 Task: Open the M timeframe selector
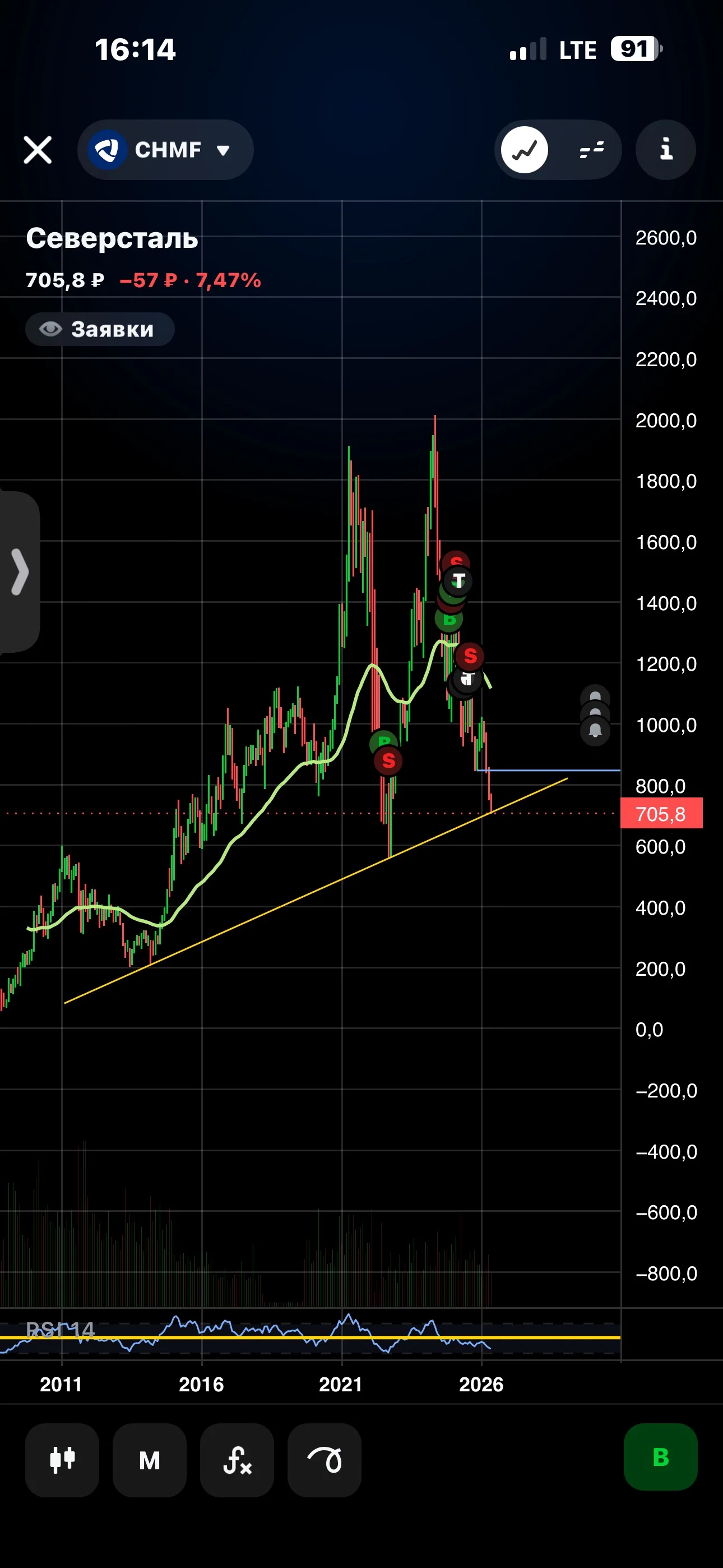150,1460
